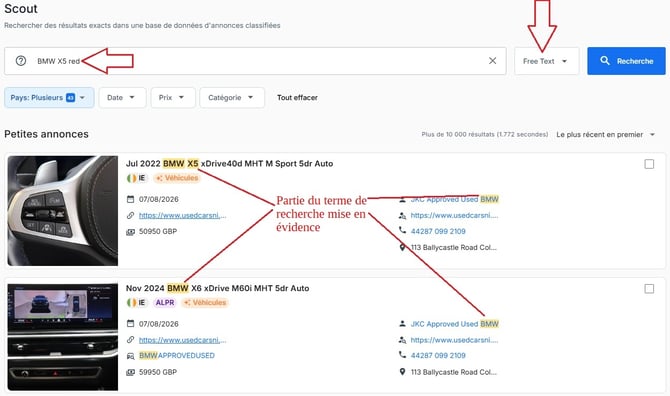This screenshot has width=670, height=396.
Task: Open the Pays: Plusieurs filter dropdown
Action: point(49,97)
